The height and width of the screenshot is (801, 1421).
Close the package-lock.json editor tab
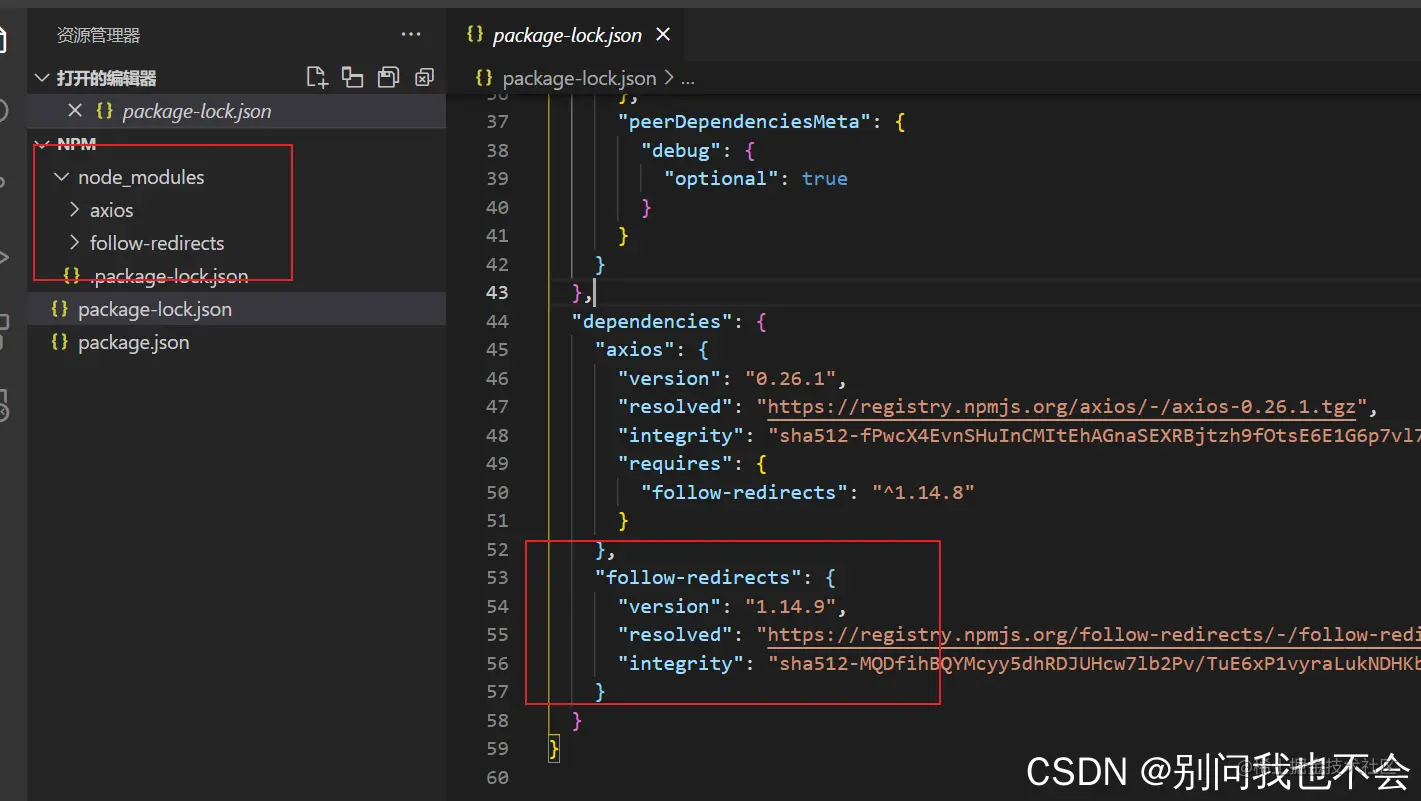tap(662, 35)
